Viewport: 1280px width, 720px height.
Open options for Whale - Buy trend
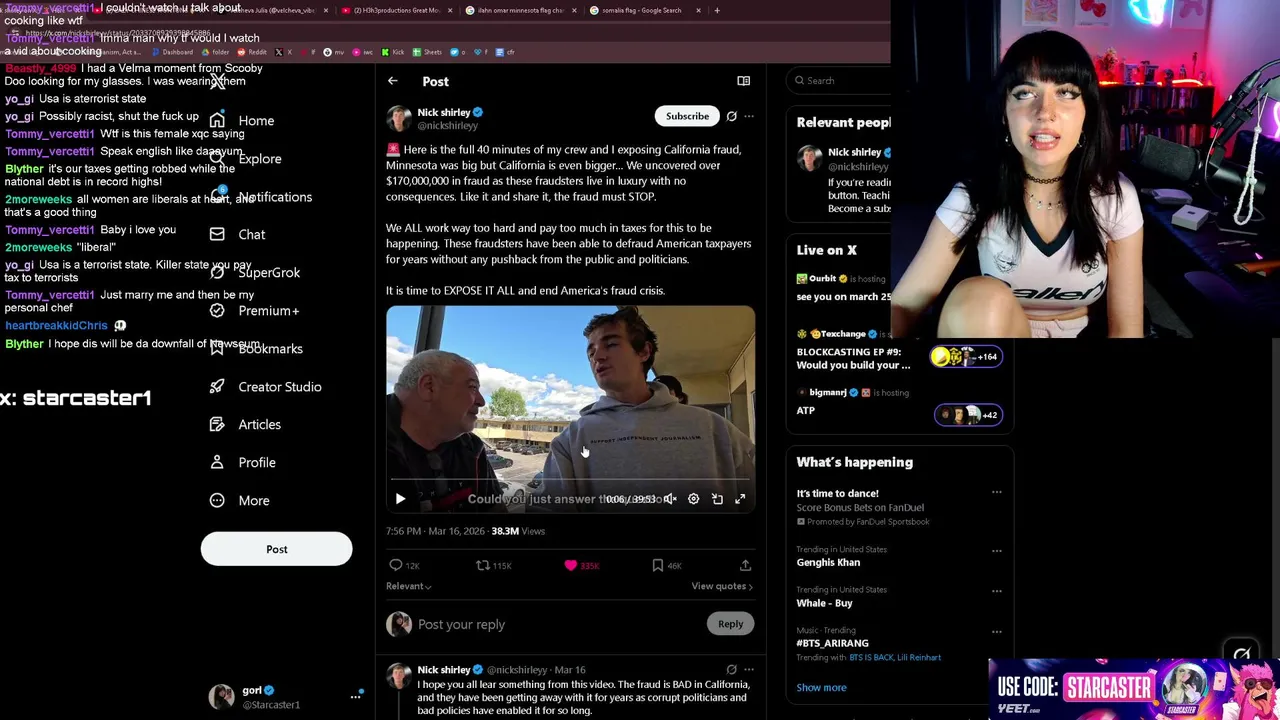[x=996, y=591]
